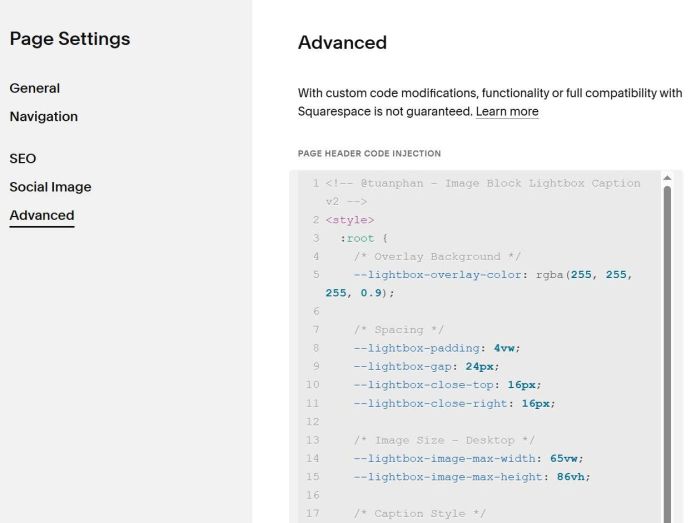Select the Social Image tab

[50, 187]
